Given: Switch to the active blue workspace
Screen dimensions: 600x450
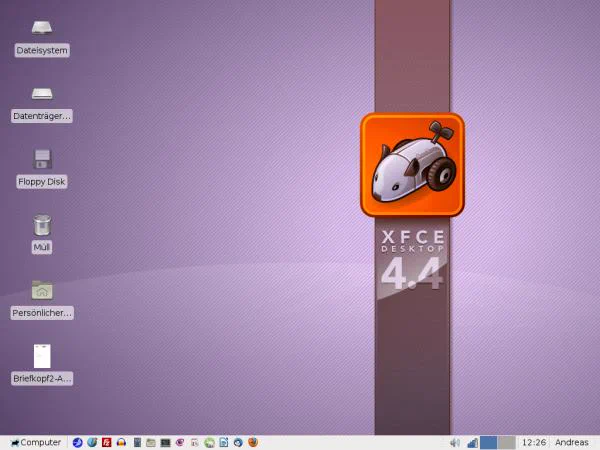Looking at the screenshot, I should tap(489, 442).
